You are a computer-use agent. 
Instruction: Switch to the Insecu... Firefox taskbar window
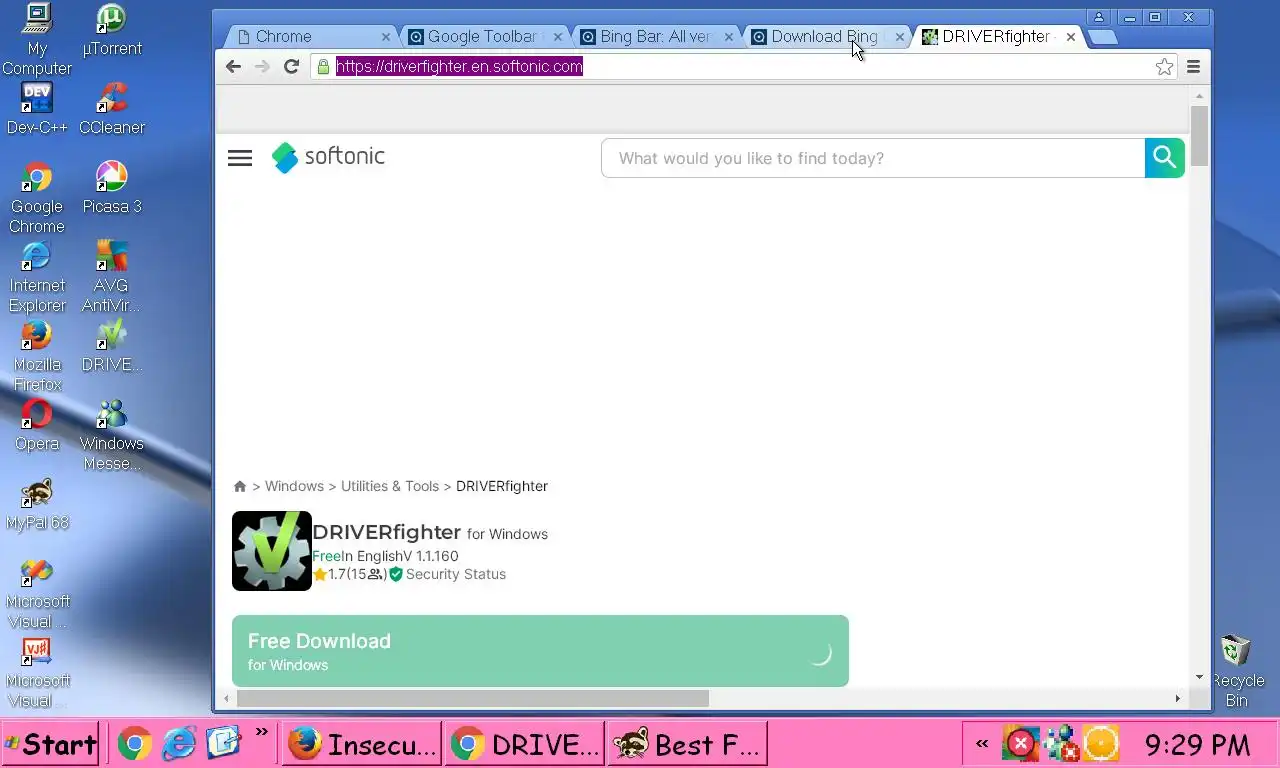point(361,744)
